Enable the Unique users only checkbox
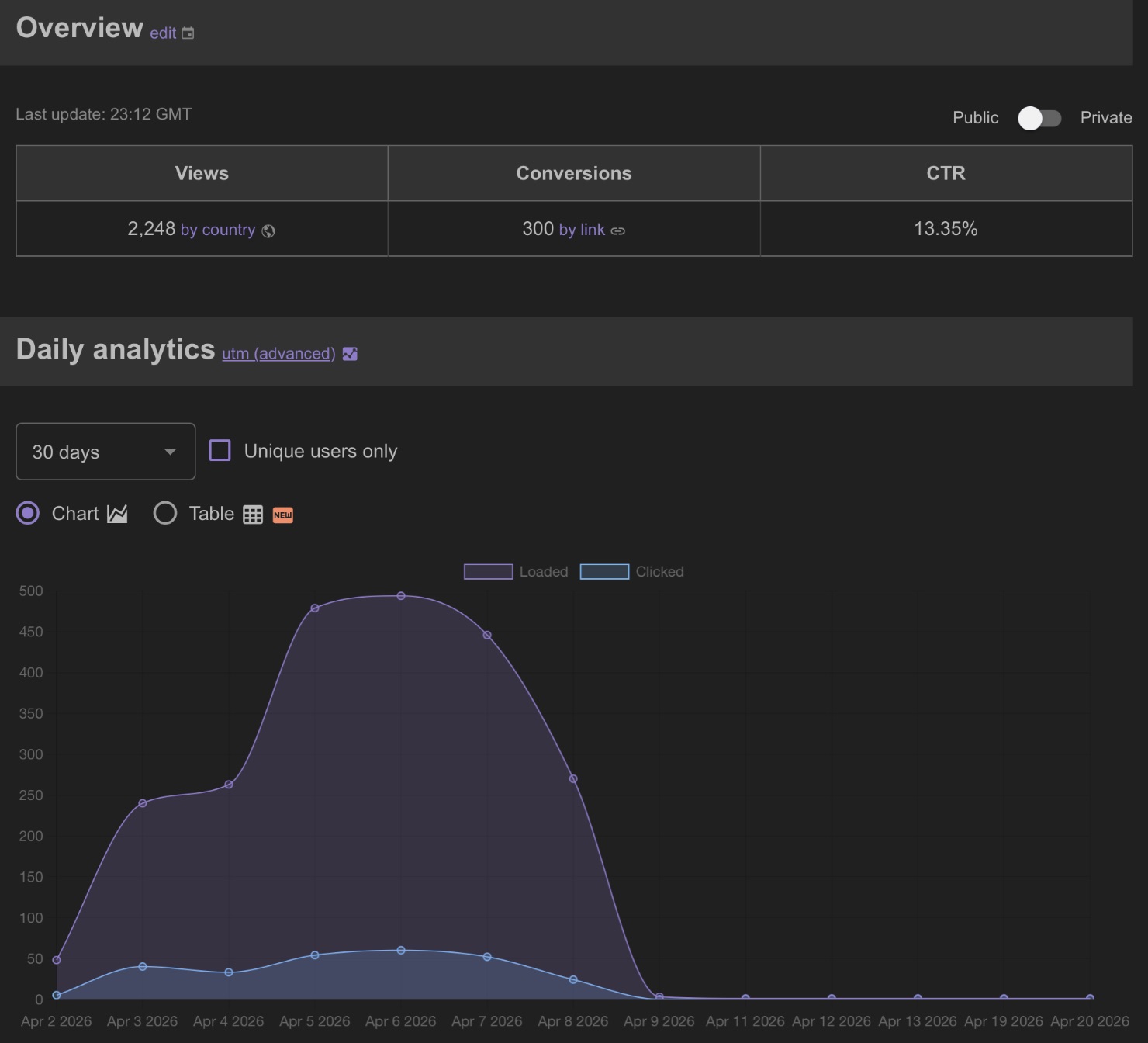The width and height of the screenshot is (1148, 1043). click(x=220, y=450)
